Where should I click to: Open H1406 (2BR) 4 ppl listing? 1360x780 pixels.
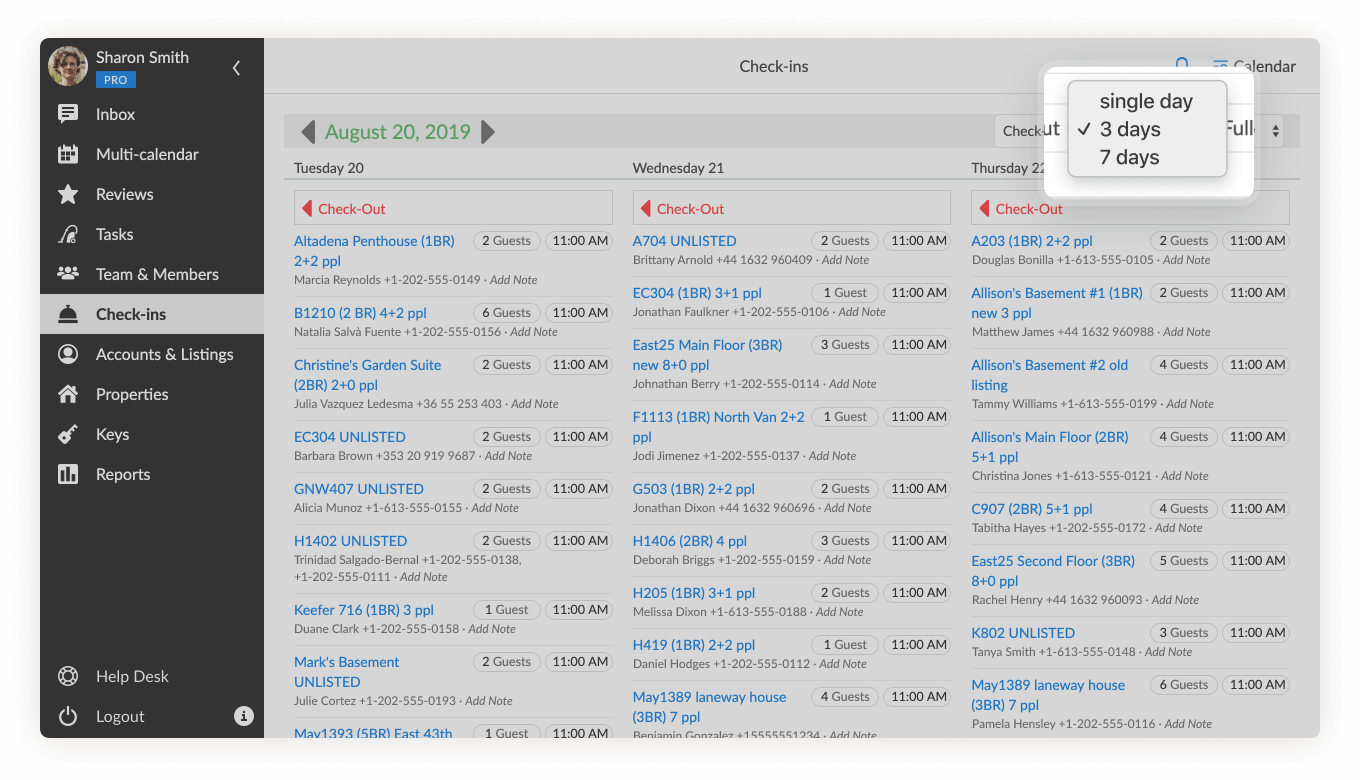(x=690, y=541)
